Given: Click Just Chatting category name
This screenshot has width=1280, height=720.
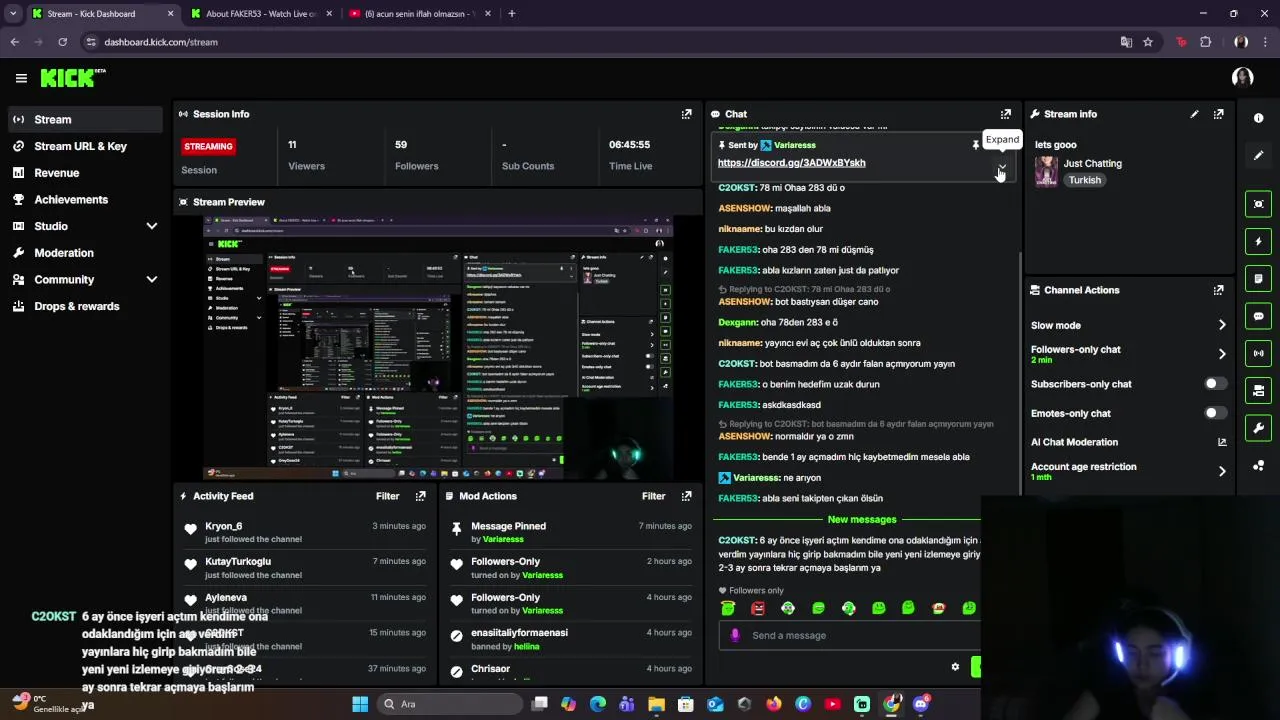Looking at the screenshot, I should click(1092, 163).
